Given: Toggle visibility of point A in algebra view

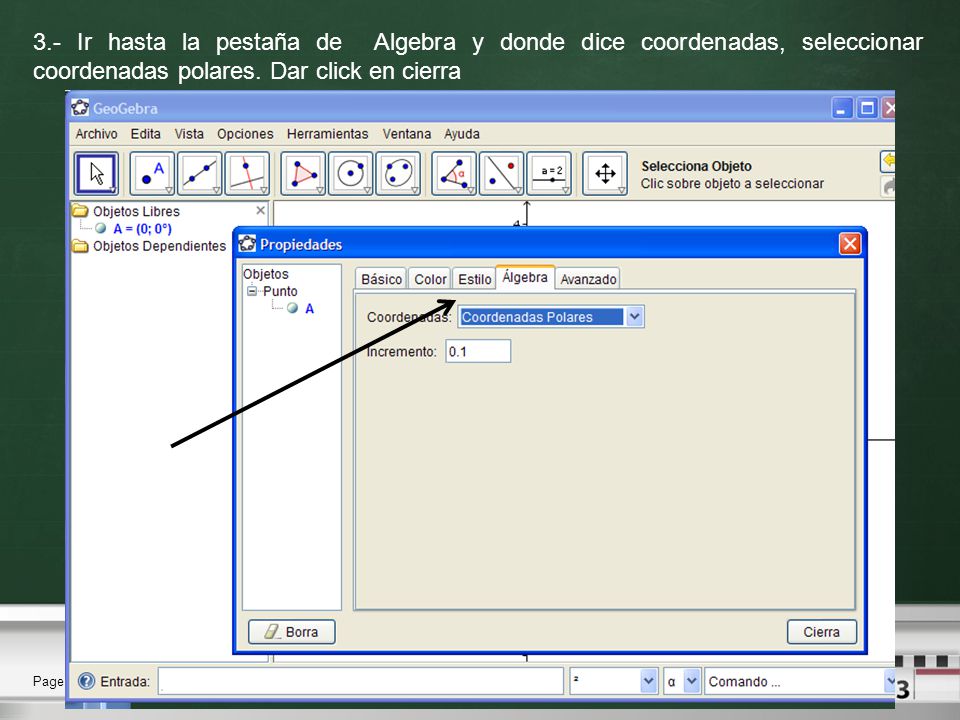Looking at the screenshot, I should point(100,228).
